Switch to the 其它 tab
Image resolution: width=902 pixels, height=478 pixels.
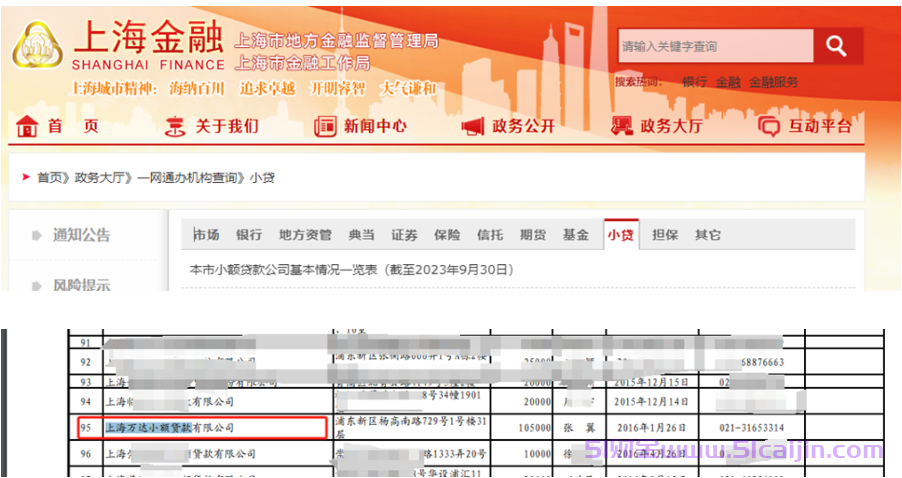[708, 235]
